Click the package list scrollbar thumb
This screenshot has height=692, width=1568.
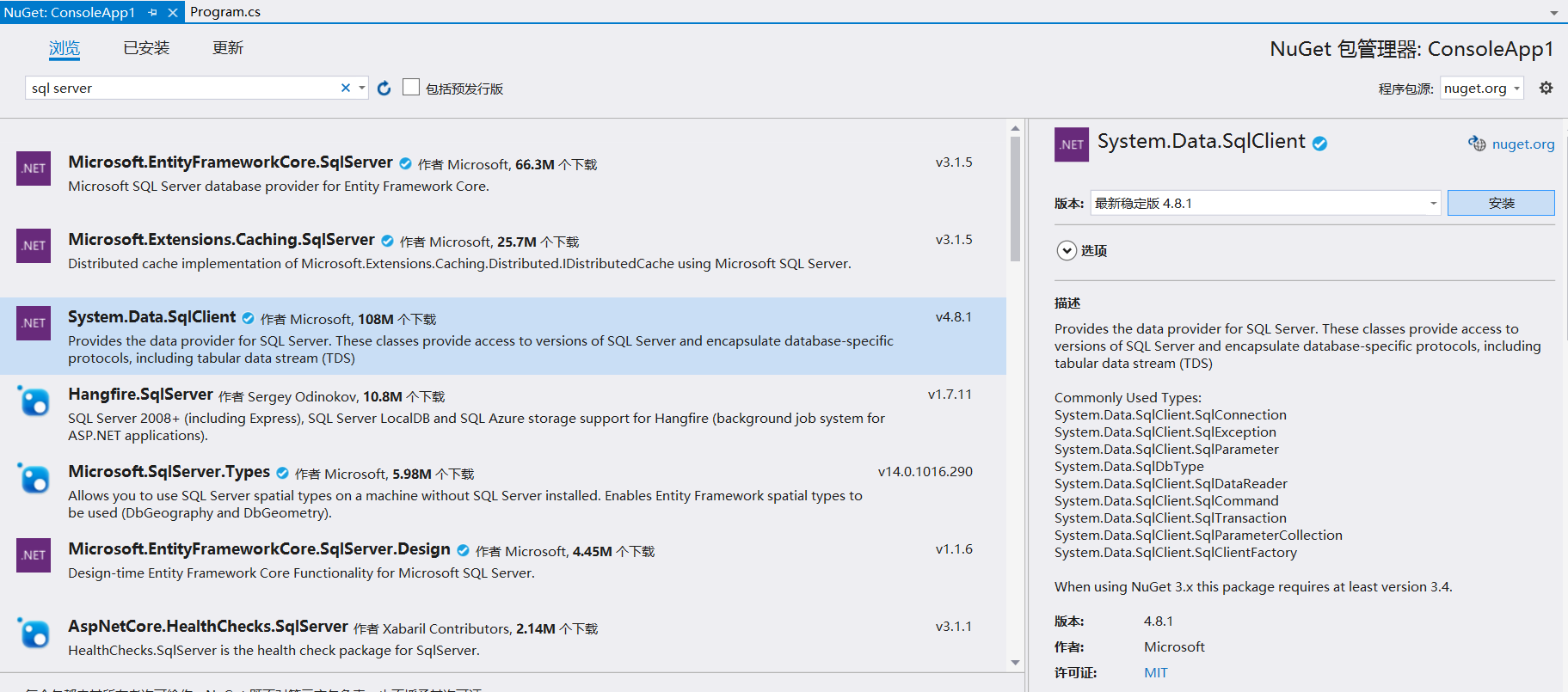pyautogui.click(x=1015, y=199)
